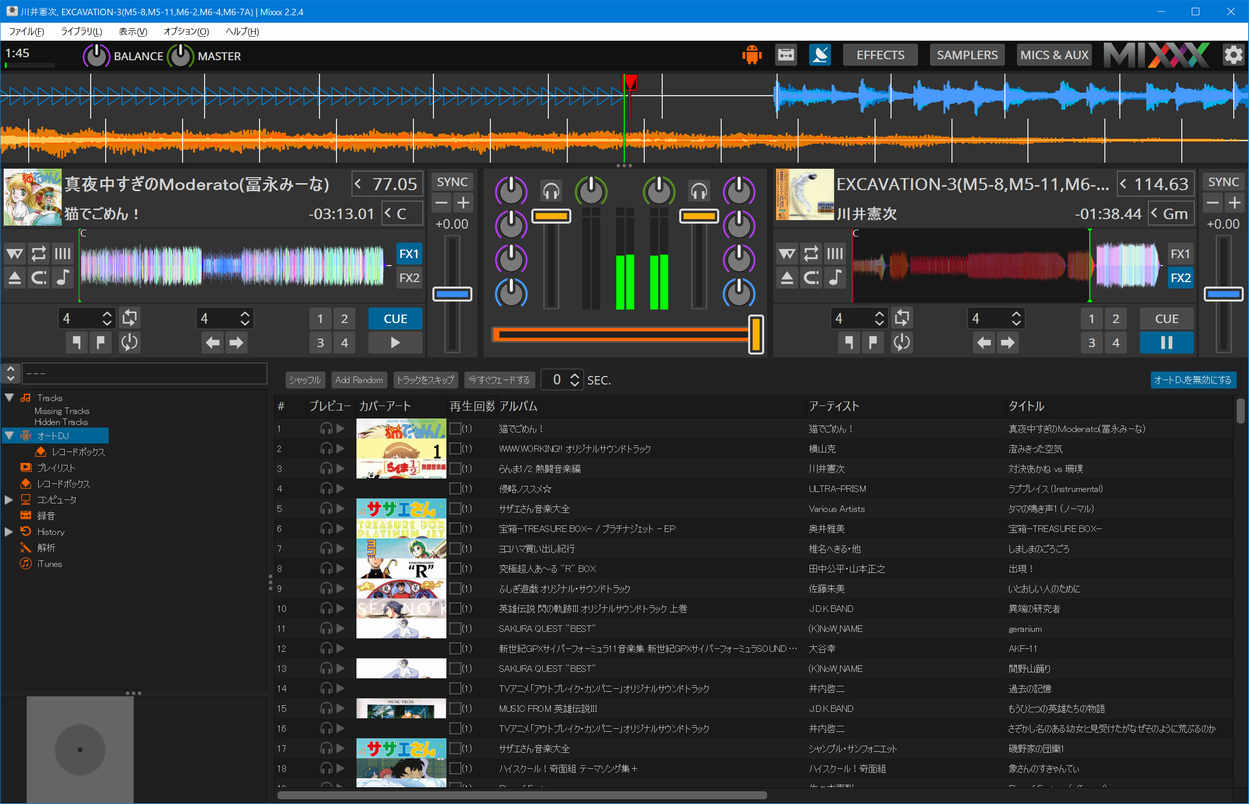This screenshot has height=804, width=1249.
Task: Open the 表示(V) menu
Action: point(133,32)
